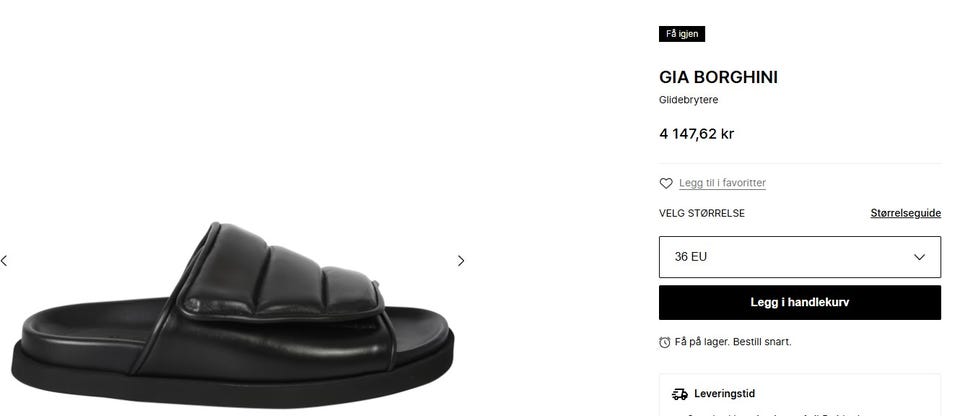Show the previous product image

(x=4, y=261)
